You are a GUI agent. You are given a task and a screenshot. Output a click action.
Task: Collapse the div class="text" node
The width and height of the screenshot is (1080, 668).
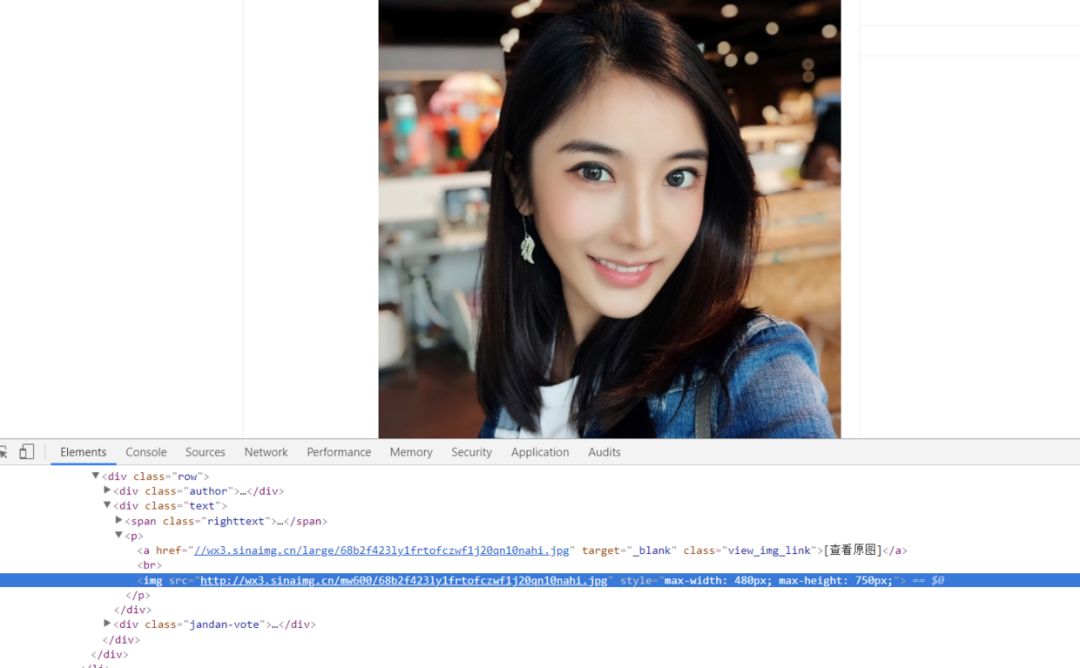click(x=107, y=505)
